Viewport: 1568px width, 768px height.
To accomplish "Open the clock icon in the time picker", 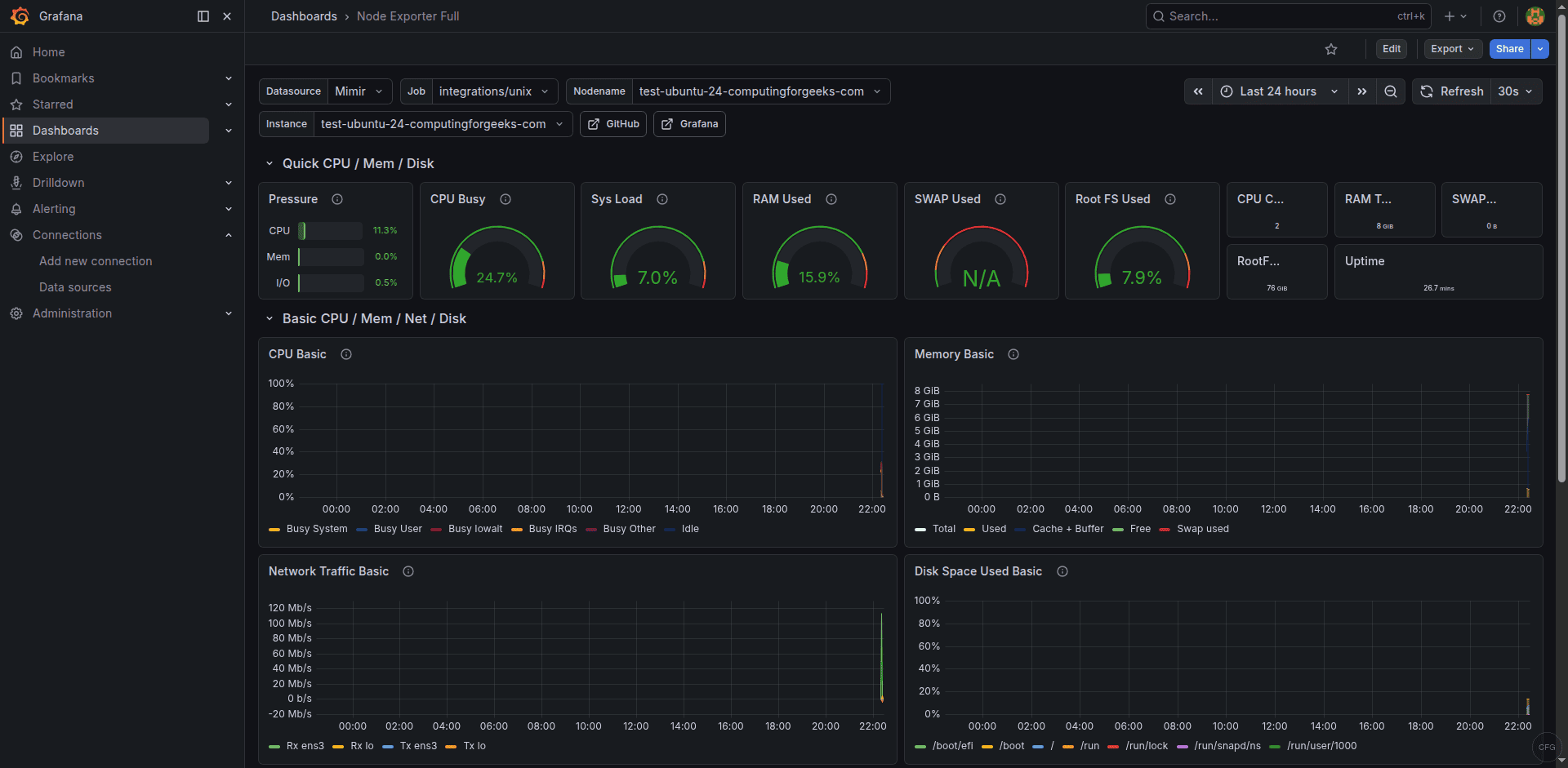I will tap(1226, 91).
